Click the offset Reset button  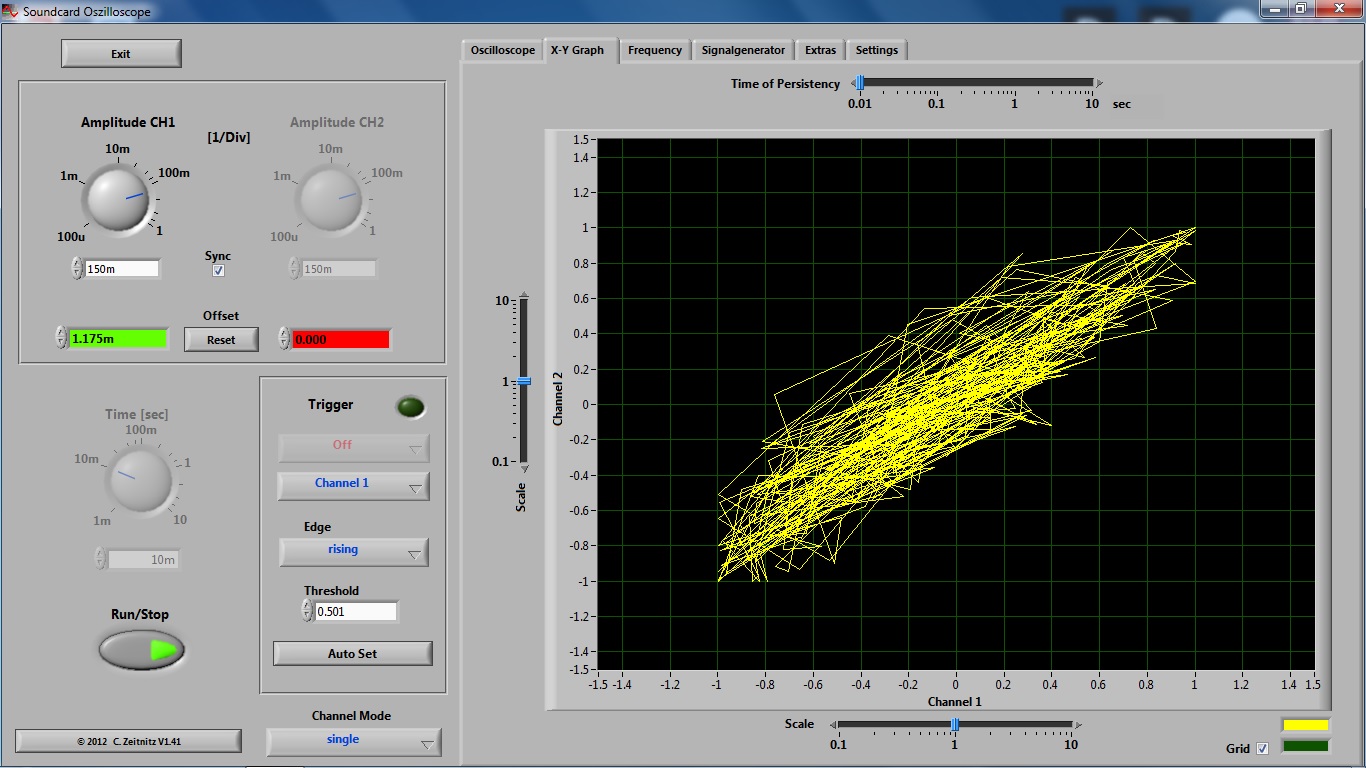pos(221,340)
